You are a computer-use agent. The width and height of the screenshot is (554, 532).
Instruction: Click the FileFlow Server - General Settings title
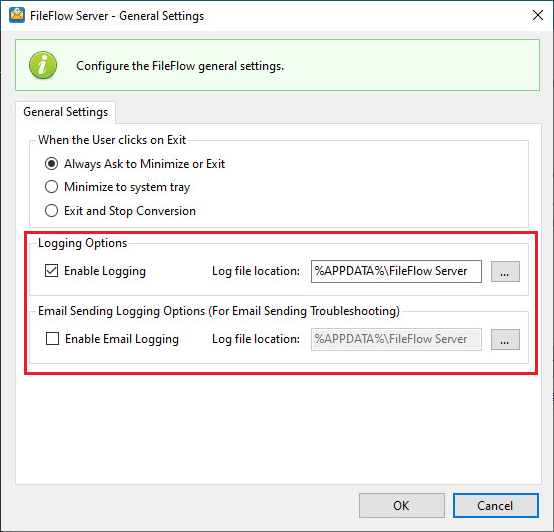point(117,16)
